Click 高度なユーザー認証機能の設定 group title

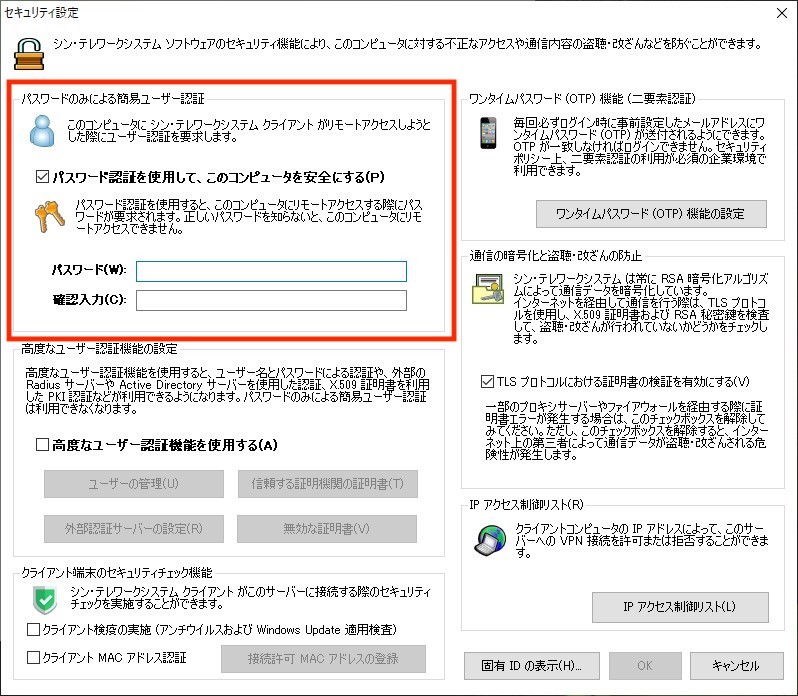pos(99,349)
